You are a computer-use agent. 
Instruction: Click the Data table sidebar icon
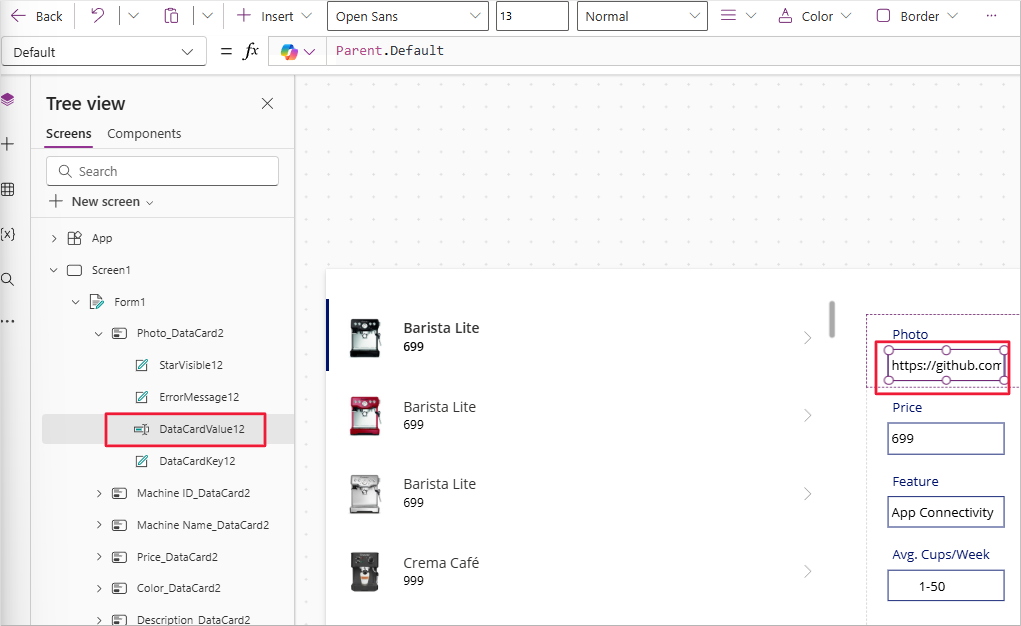(x=8, y=190)
